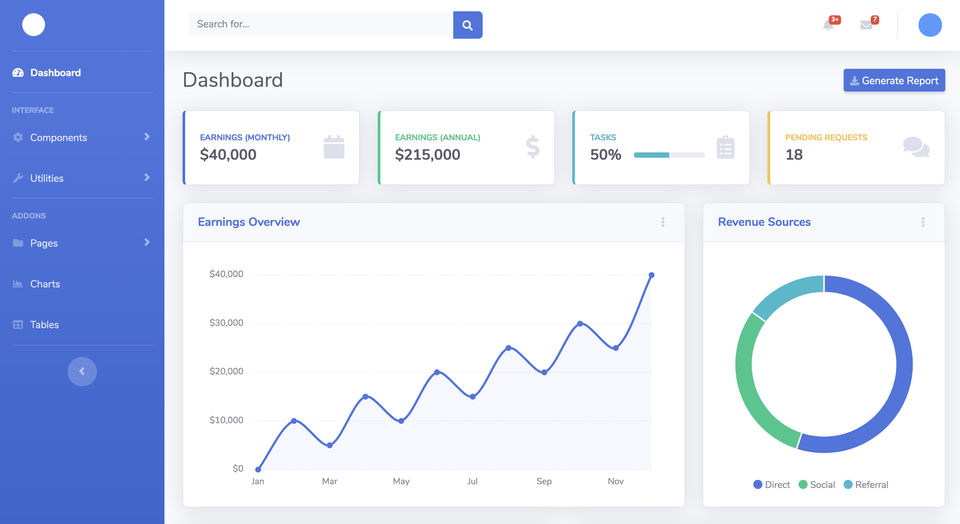Open the messages envelope icon
960x524 pixels.
[x=866, y=25]
